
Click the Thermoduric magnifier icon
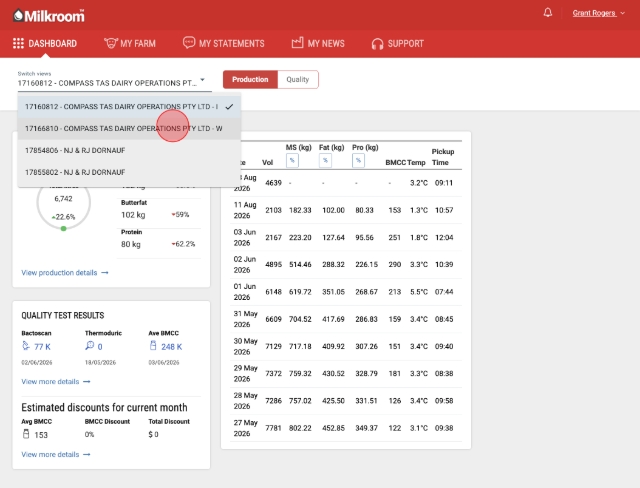89,346
